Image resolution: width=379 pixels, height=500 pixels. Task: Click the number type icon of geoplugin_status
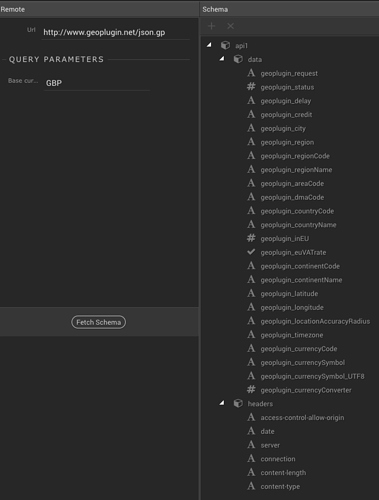[x=251, y=87]
